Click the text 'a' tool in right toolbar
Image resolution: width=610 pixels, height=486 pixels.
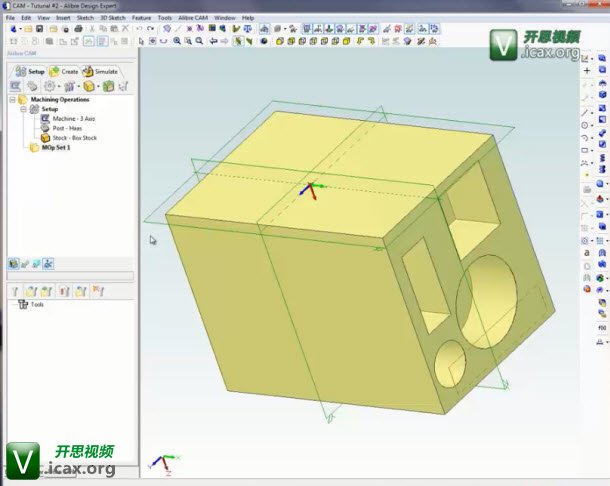point(587,253)
